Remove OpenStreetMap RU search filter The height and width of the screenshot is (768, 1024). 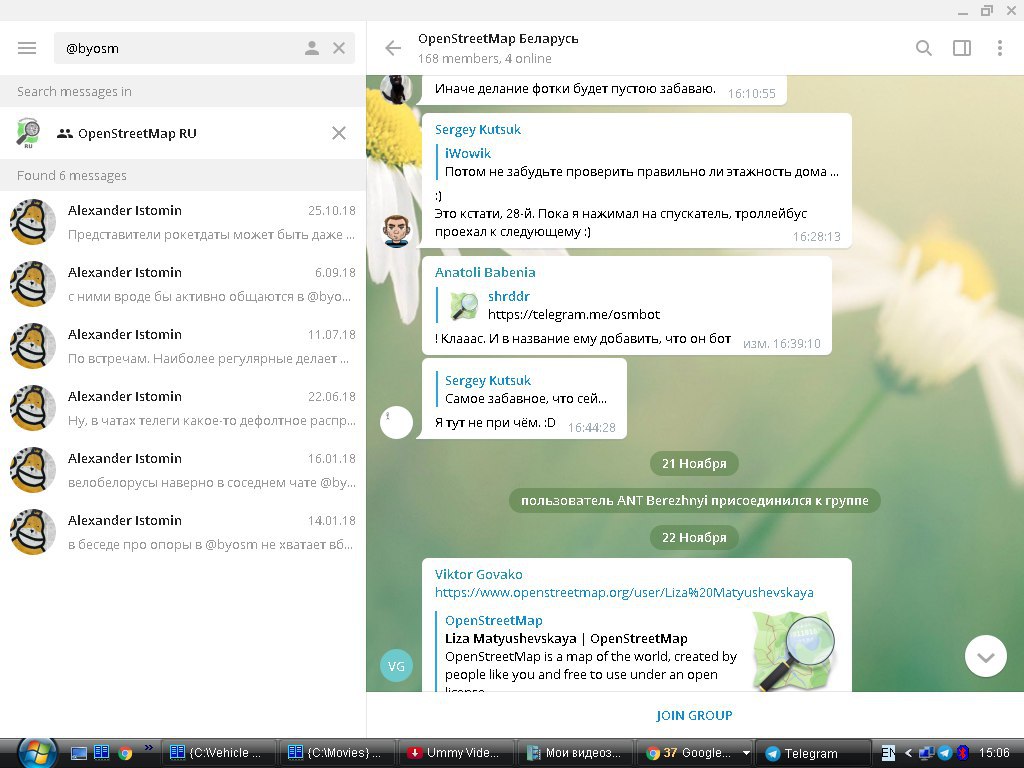[339, 133]
